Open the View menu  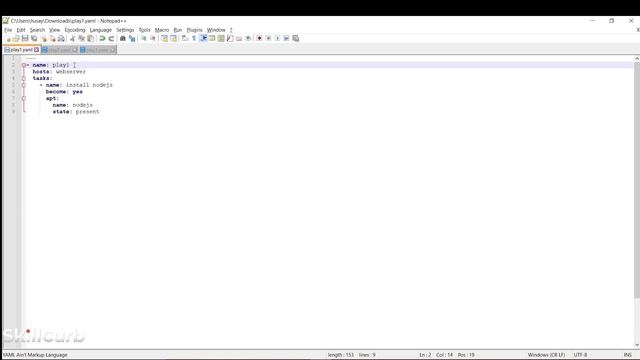pyautogui.click(x=54, y=30)
